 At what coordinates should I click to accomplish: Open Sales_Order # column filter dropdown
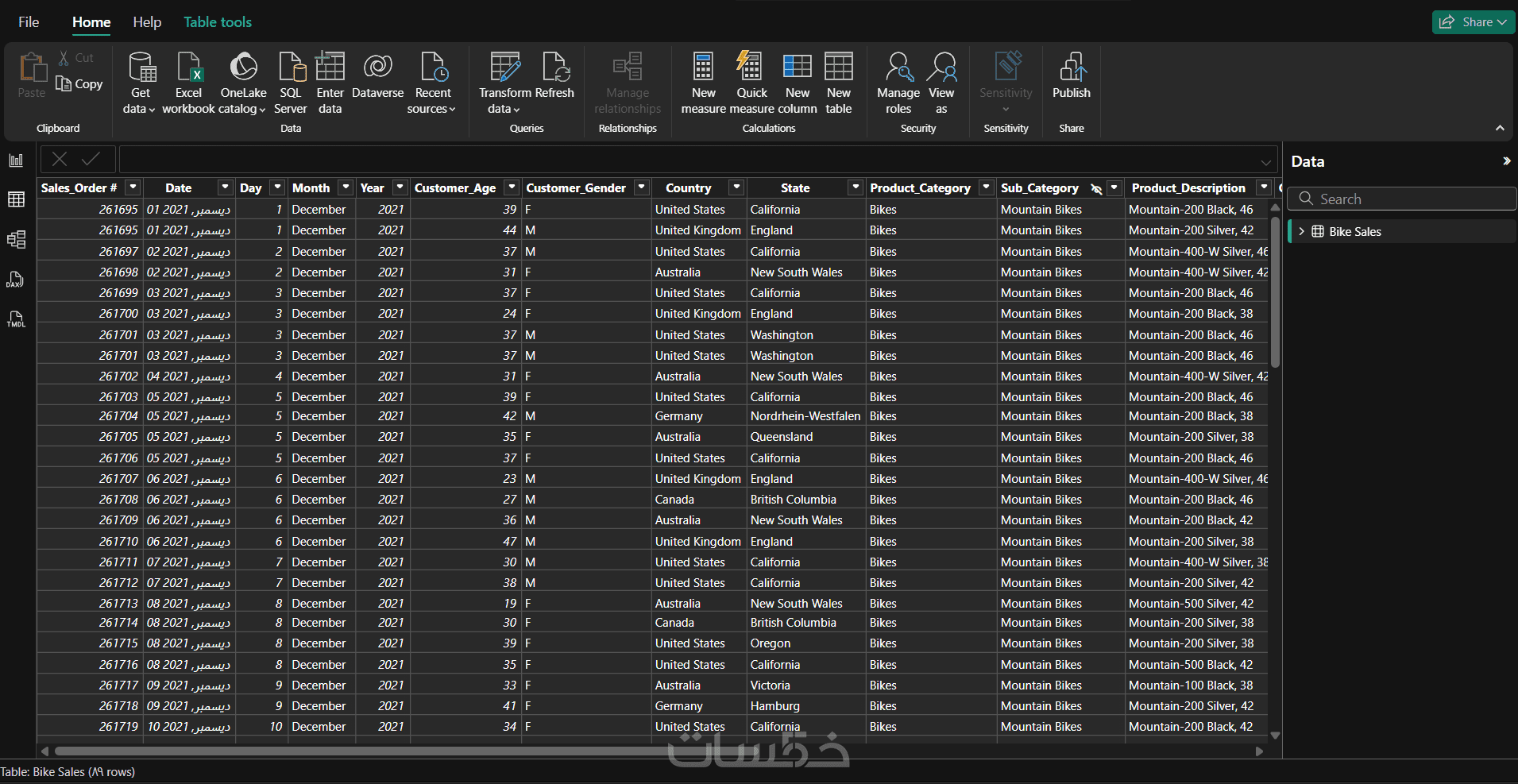pyautogui.click(x=133, y=187)
